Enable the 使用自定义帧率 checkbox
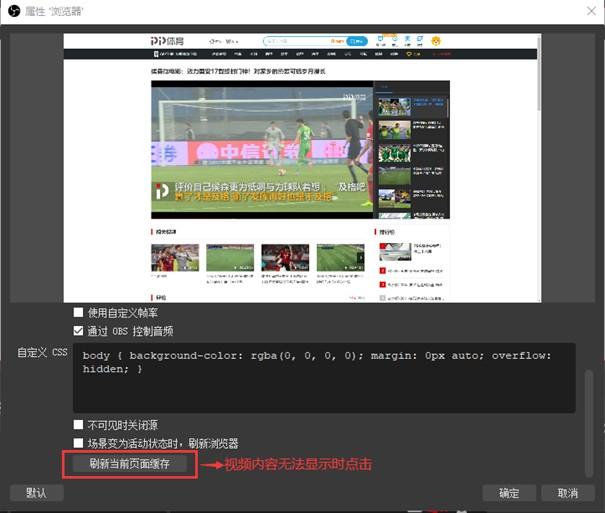 (x=78, y=312)
